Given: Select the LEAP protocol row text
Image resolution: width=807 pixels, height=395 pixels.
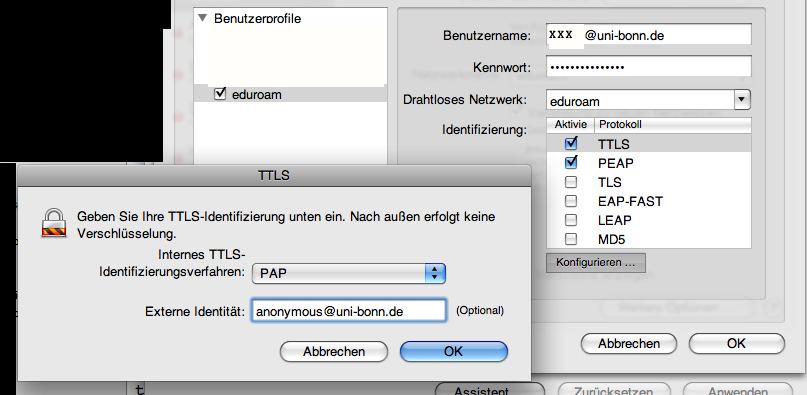Looking at the screenshot, I should (615, 220).
